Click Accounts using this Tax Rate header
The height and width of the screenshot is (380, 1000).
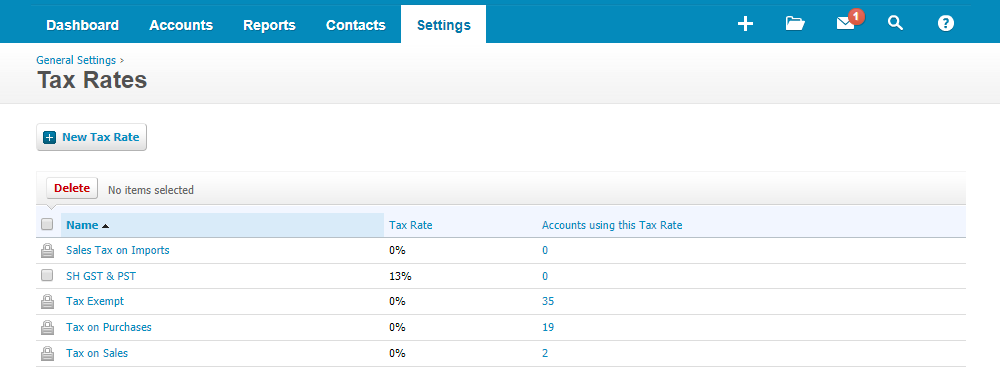pyautogui.click(x=612, y=225)
